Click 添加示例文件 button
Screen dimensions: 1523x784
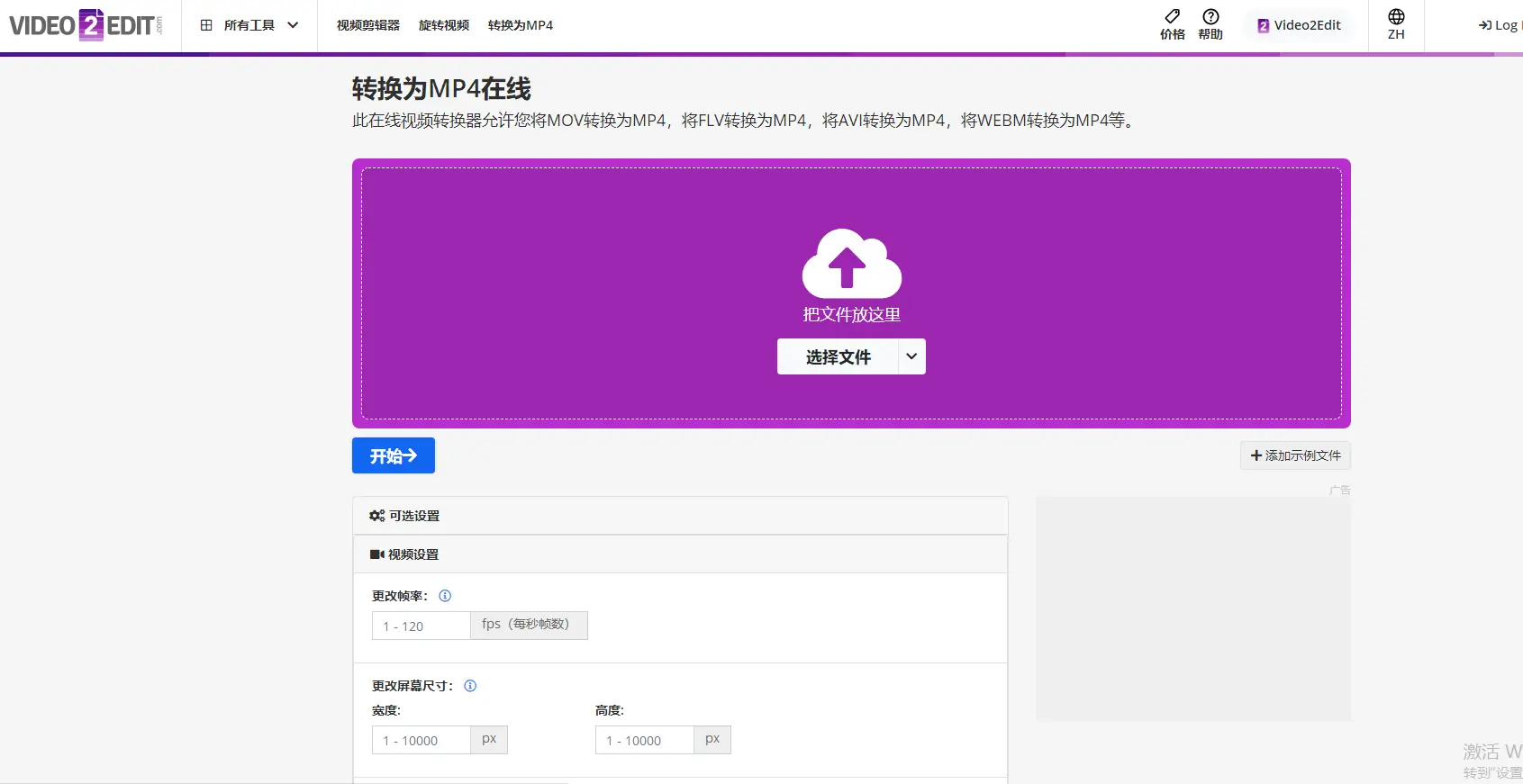pyautogui.click(x=1295, y=455)
